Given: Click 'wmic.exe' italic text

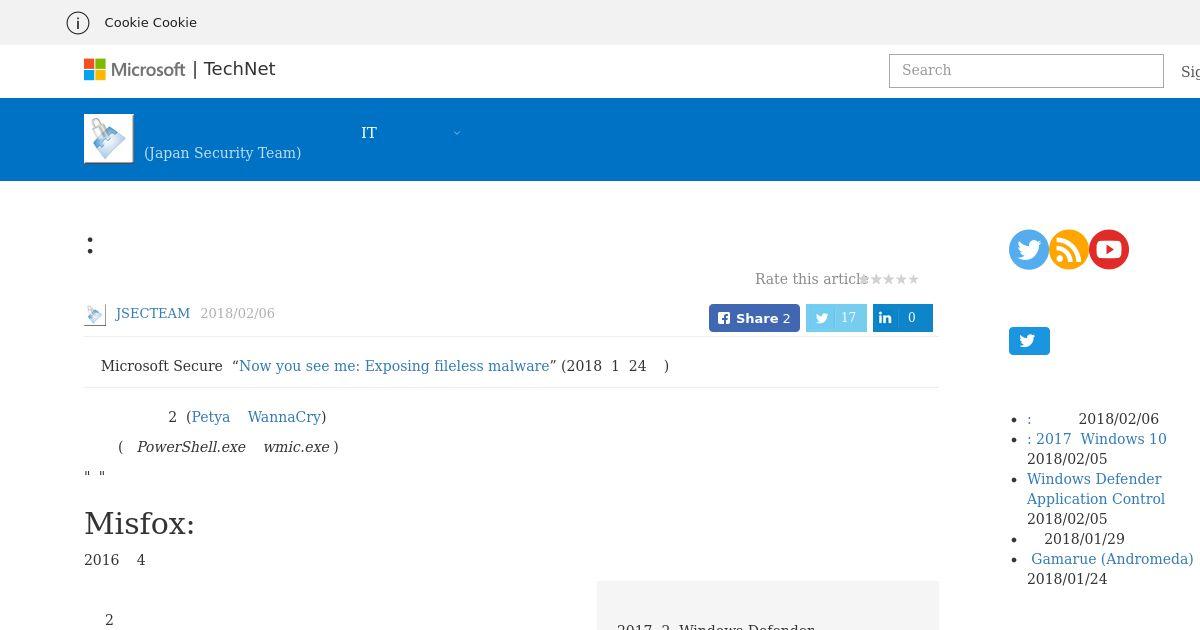Looking at the screenshot, I should tap(296, 447).
